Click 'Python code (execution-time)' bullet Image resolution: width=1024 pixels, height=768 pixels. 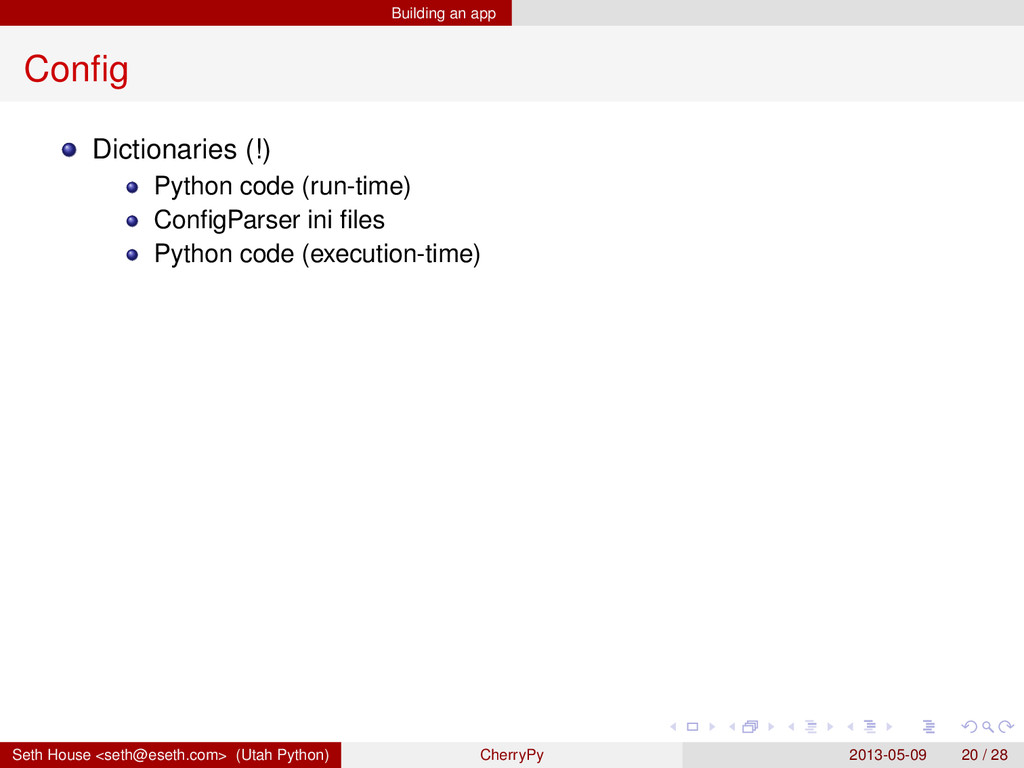pyautogui.click(x=317, y=253)
